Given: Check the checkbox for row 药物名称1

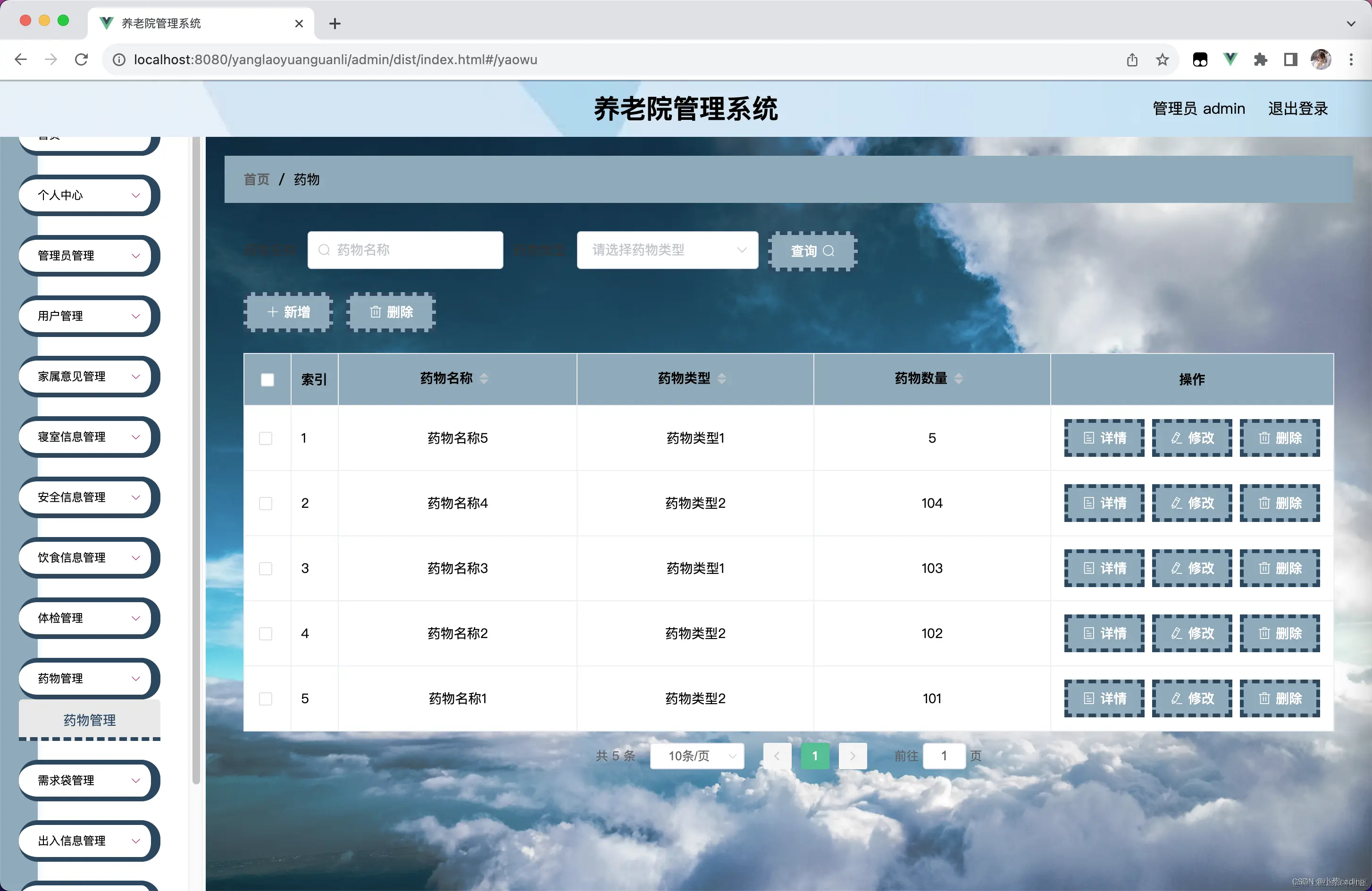Looking at the screenshot, I should (266, 698).
